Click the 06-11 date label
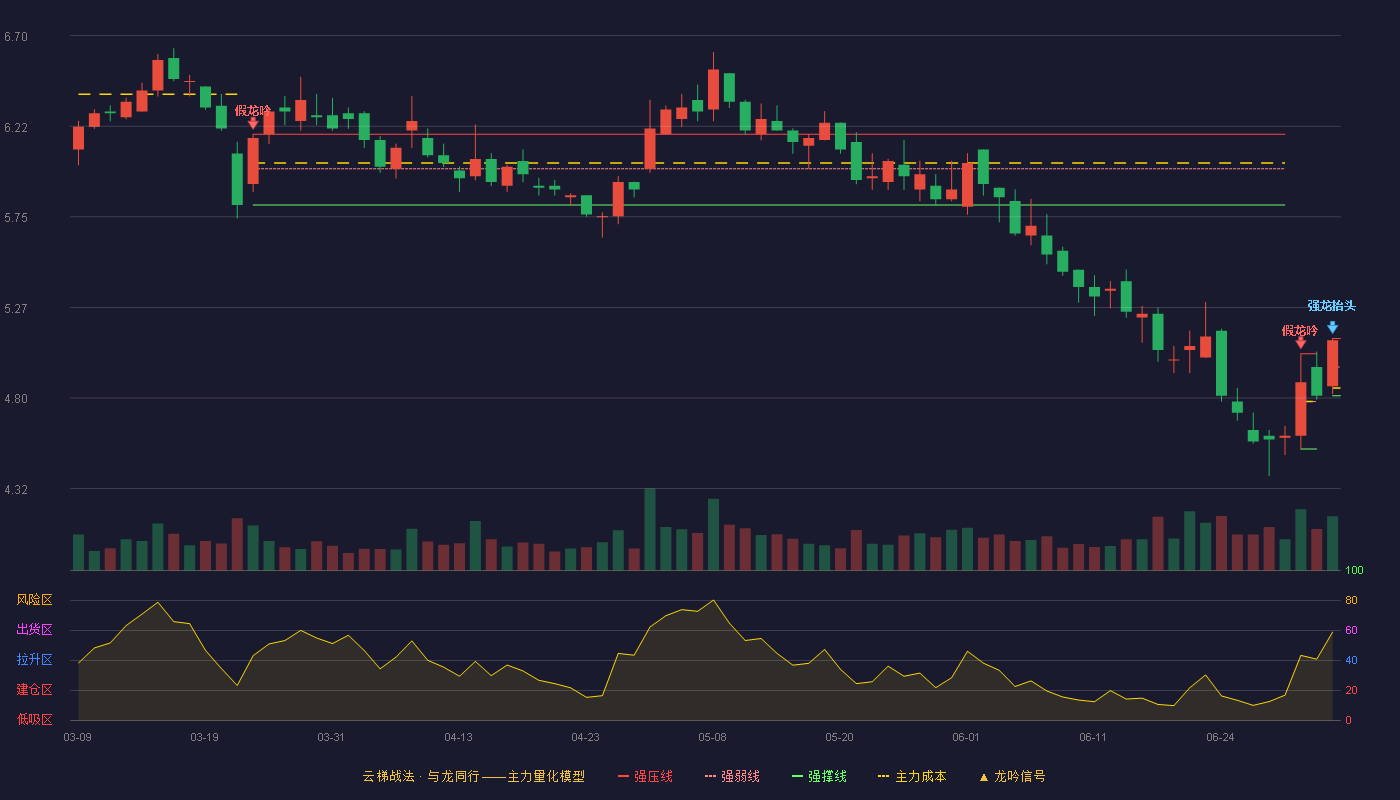The width and height of the screenshot is (1400, 800). coord(1093,737)
